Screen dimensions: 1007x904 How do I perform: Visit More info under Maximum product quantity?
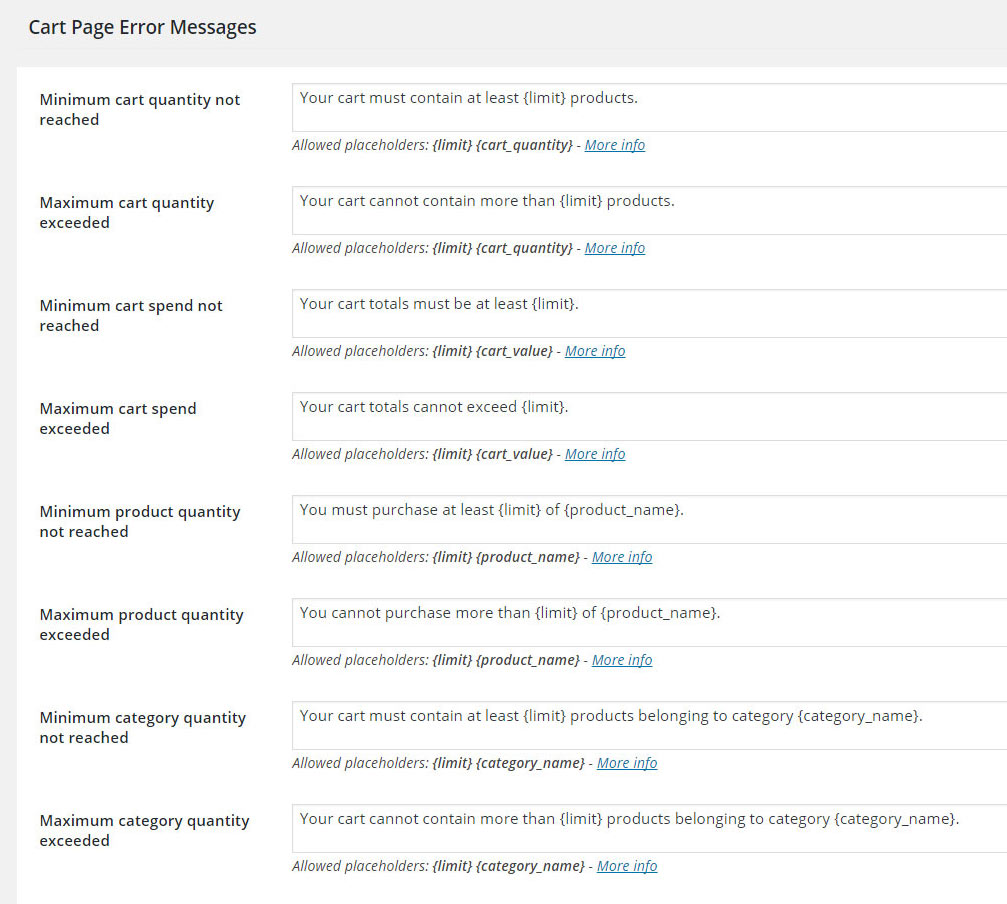621,660
